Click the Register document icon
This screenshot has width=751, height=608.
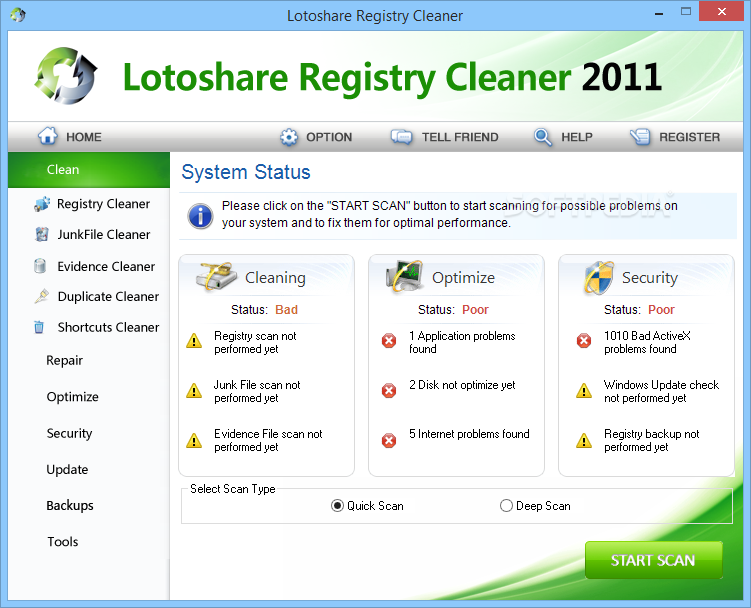(640, 137)
